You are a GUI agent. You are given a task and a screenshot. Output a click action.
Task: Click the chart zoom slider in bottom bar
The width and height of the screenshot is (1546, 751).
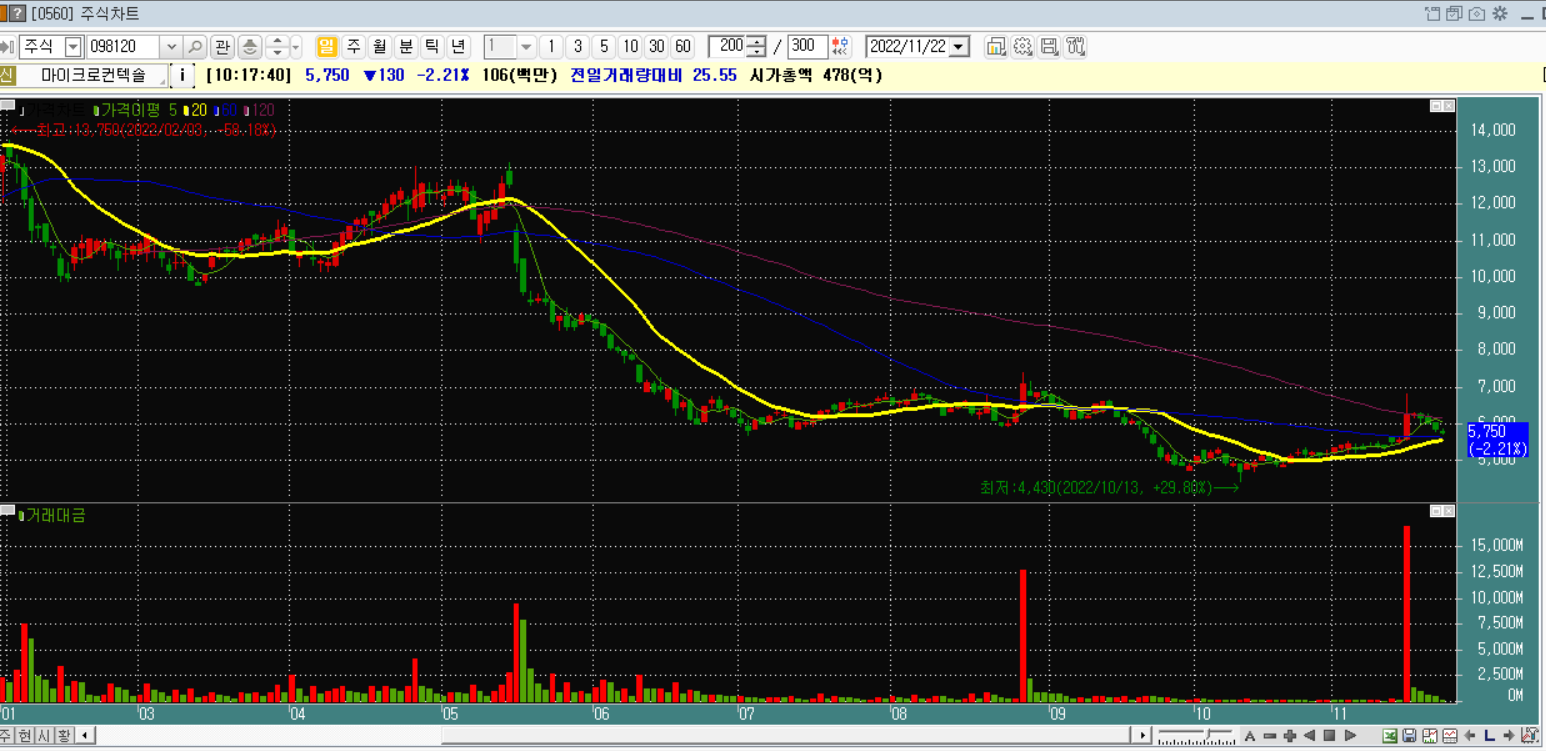(x=1196, y=736)
